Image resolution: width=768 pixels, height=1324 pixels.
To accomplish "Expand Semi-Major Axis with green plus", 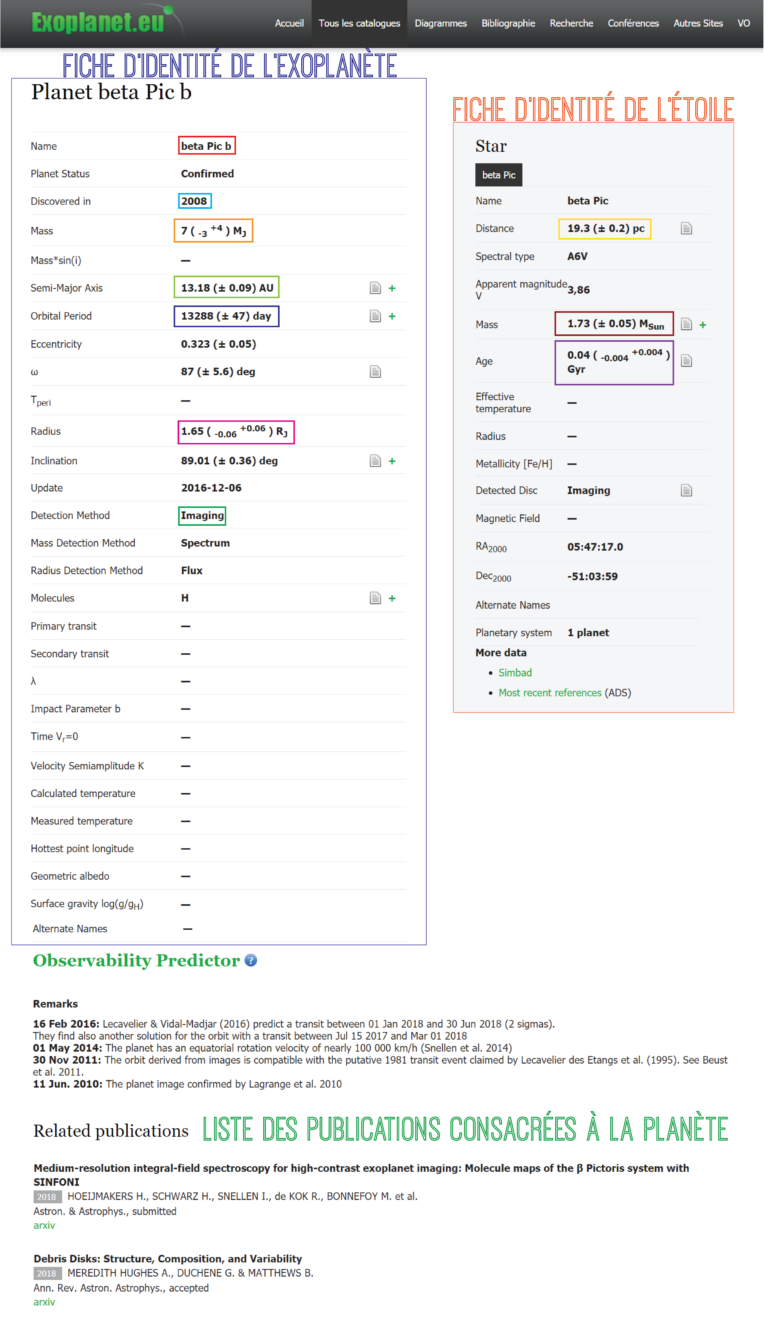I will coord(392,288).
